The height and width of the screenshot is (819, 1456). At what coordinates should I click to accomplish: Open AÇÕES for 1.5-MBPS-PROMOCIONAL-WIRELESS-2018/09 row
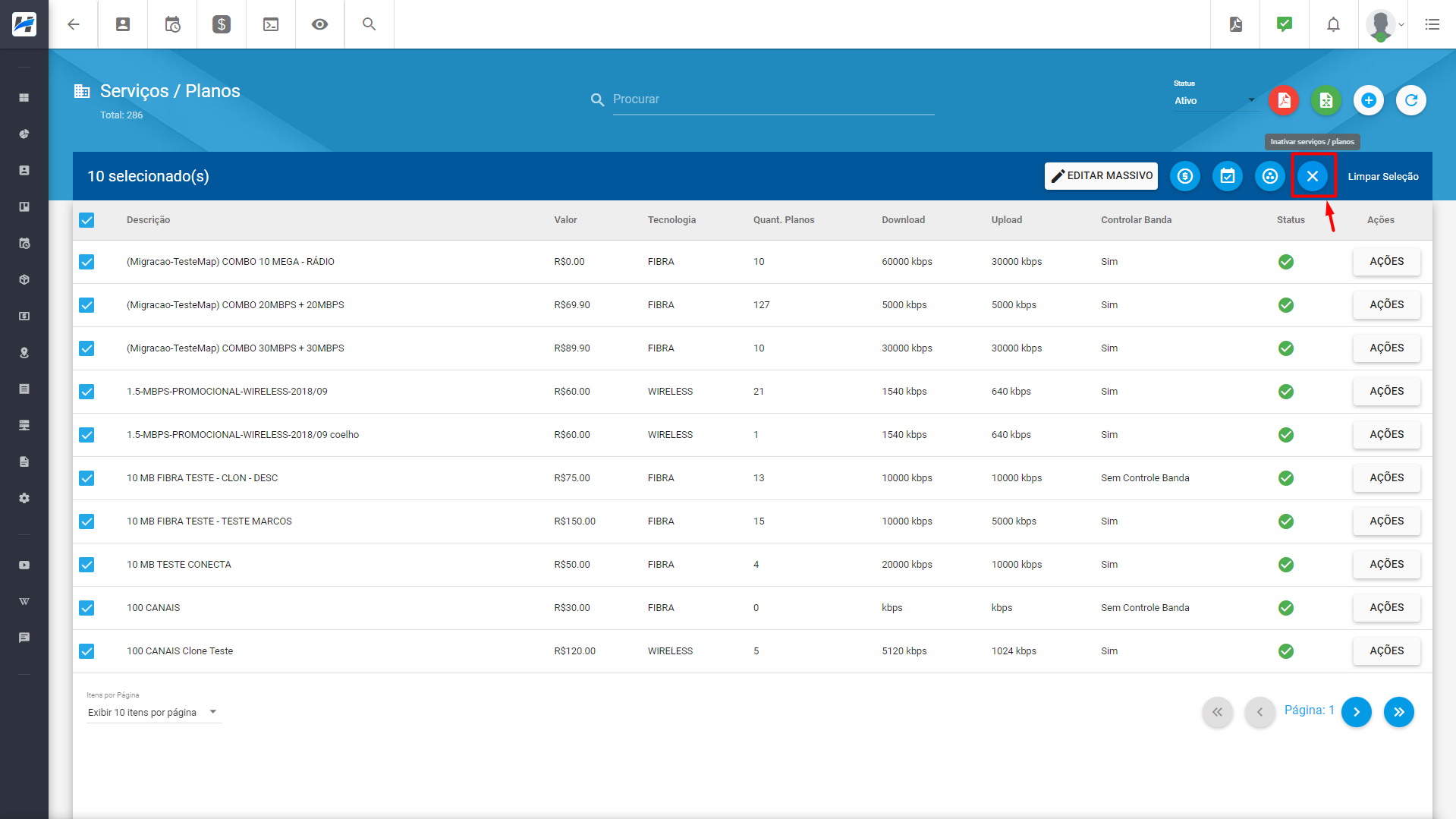(x=1386, y=392)
